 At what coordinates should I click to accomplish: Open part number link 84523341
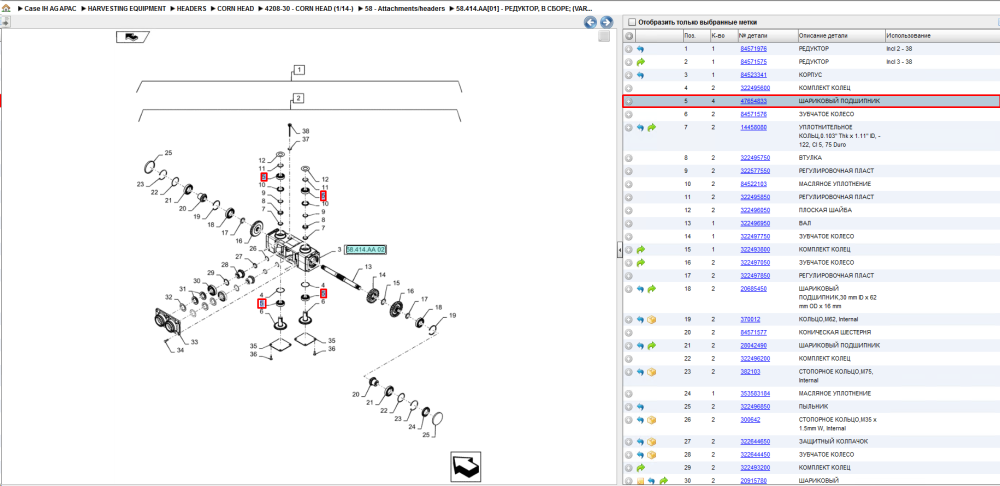click(753, 75)
